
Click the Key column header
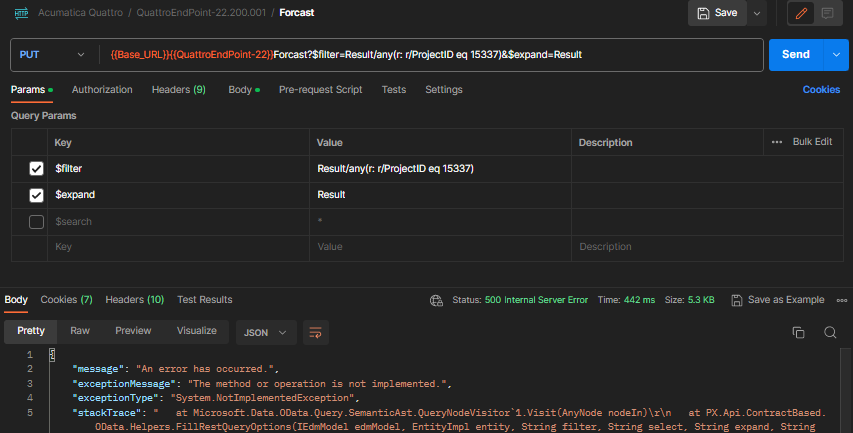tap(63, 143)
